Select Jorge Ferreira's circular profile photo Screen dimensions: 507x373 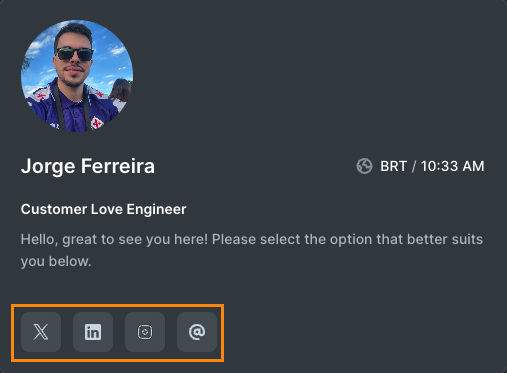pos(77,76)
